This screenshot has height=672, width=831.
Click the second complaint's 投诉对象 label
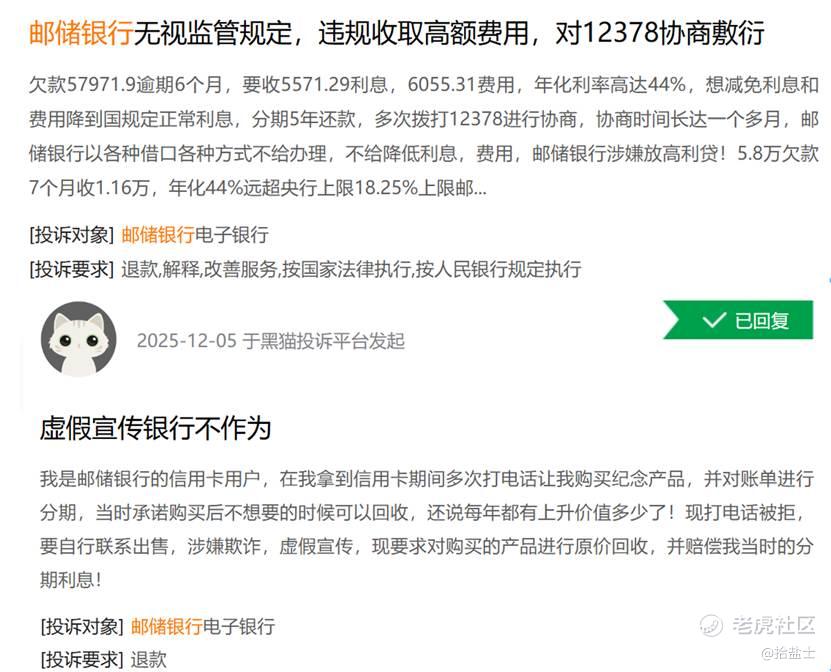[x=82, y=626]
